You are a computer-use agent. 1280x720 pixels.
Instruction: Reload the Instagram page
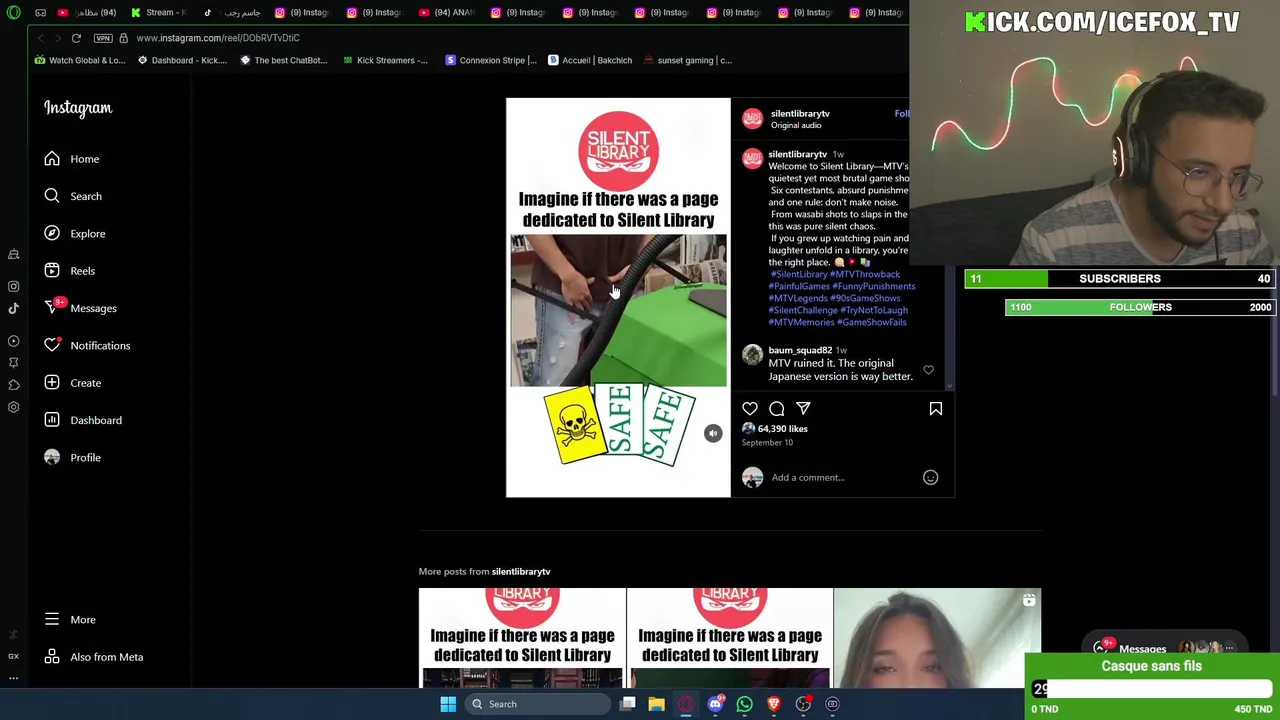pos(76,38)
